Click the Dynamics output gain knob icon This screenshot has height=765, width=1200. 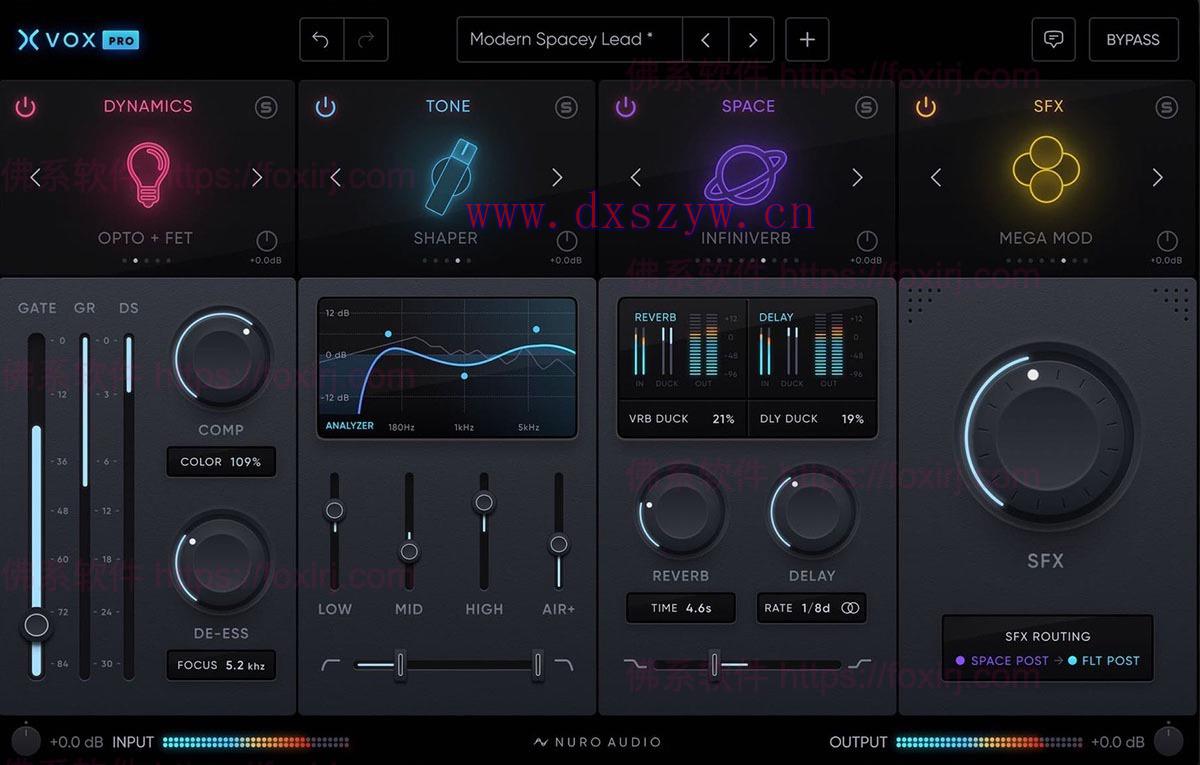[266, 241]
